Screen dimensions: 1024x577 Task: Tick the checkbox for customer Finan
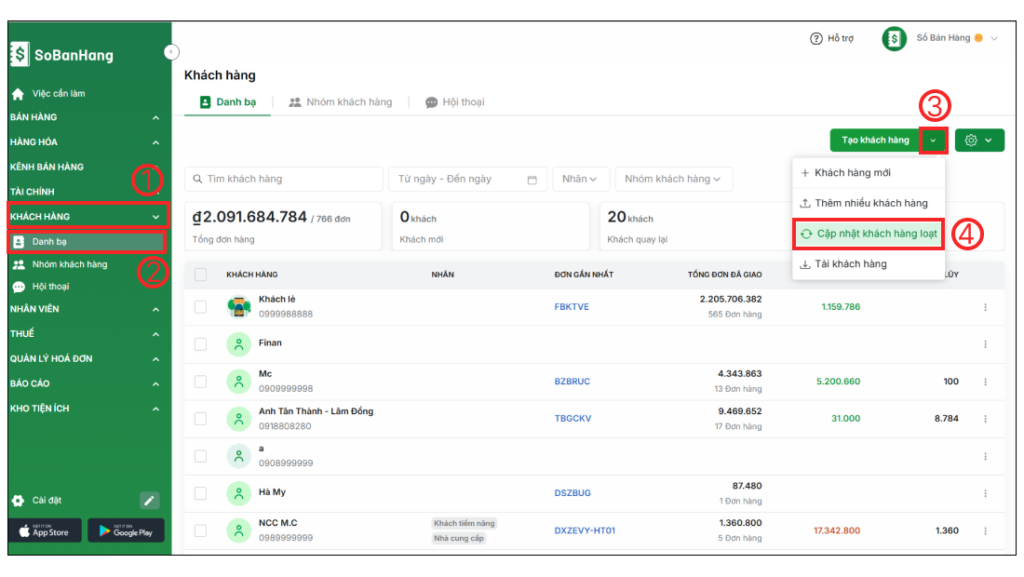click(201, 344)
